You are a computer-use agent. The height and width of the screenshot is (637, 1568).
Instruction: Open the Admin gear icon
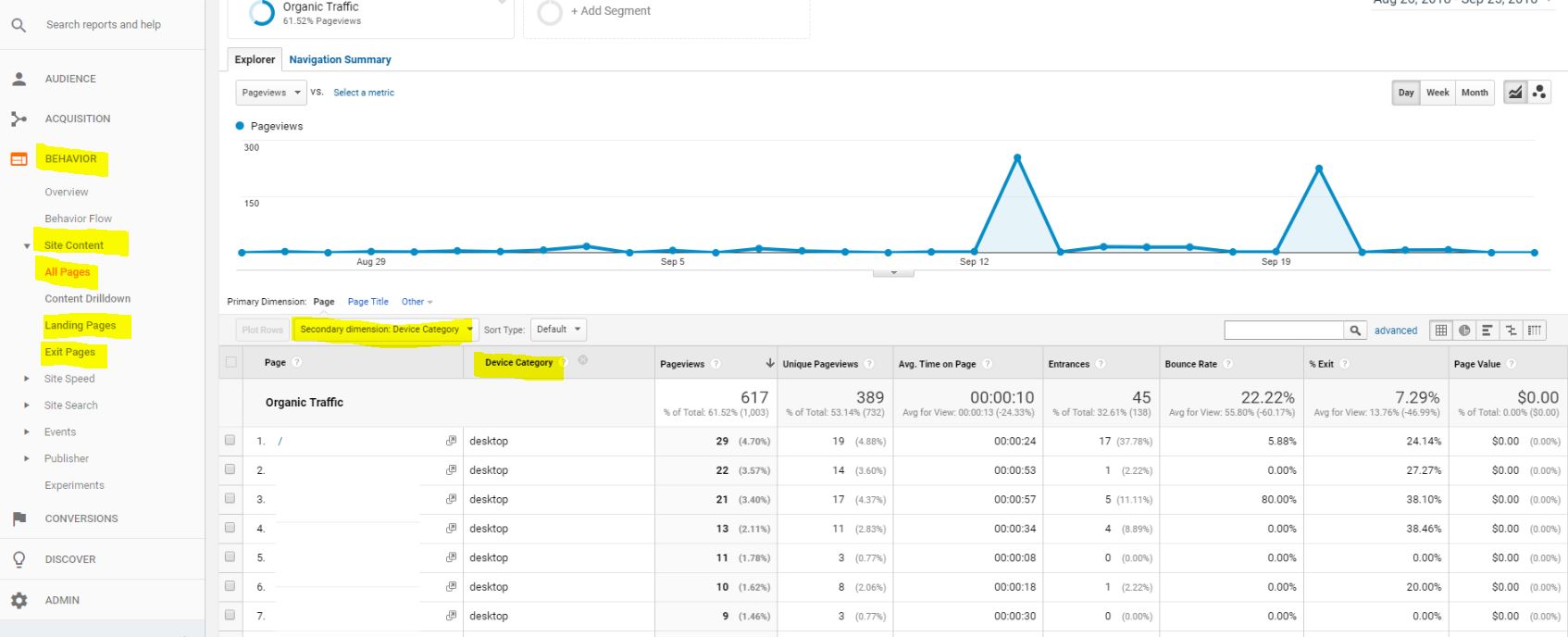pyautogui.click(x=19, y=600)
